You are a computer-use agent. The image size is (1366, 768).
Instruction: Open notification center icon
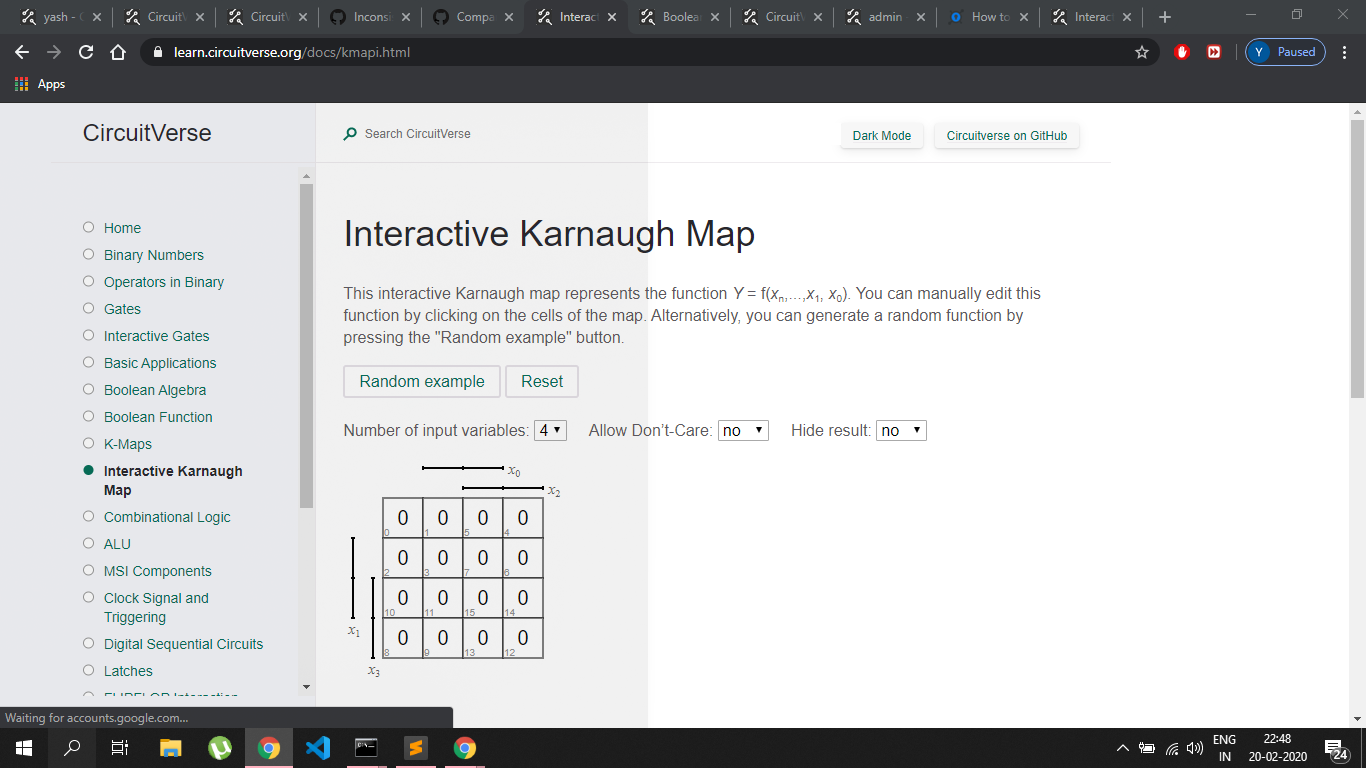coord(1335,748)
